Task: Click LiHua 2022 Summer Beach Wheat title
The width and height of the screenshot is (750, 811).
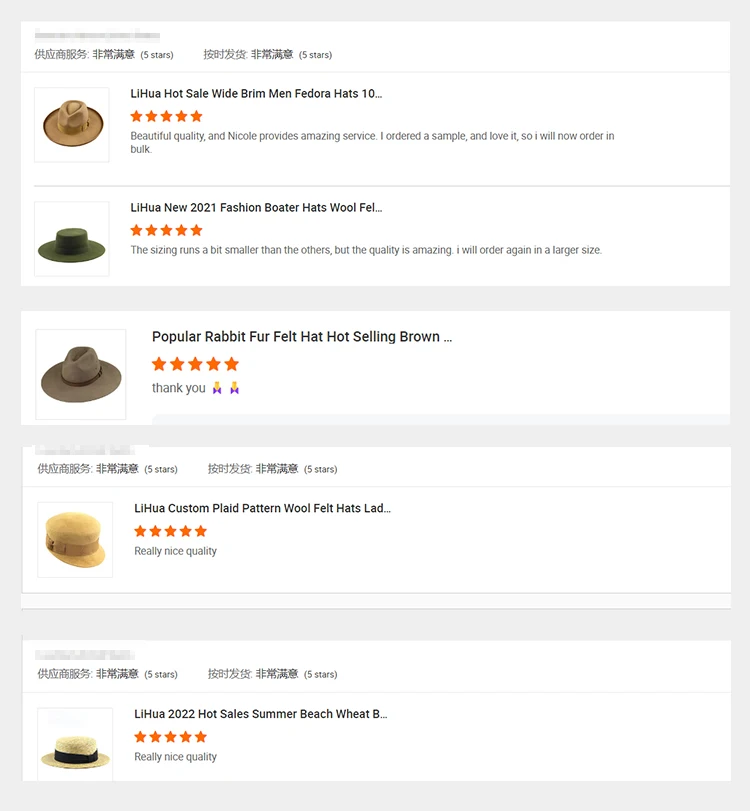Action: [260, 714]
